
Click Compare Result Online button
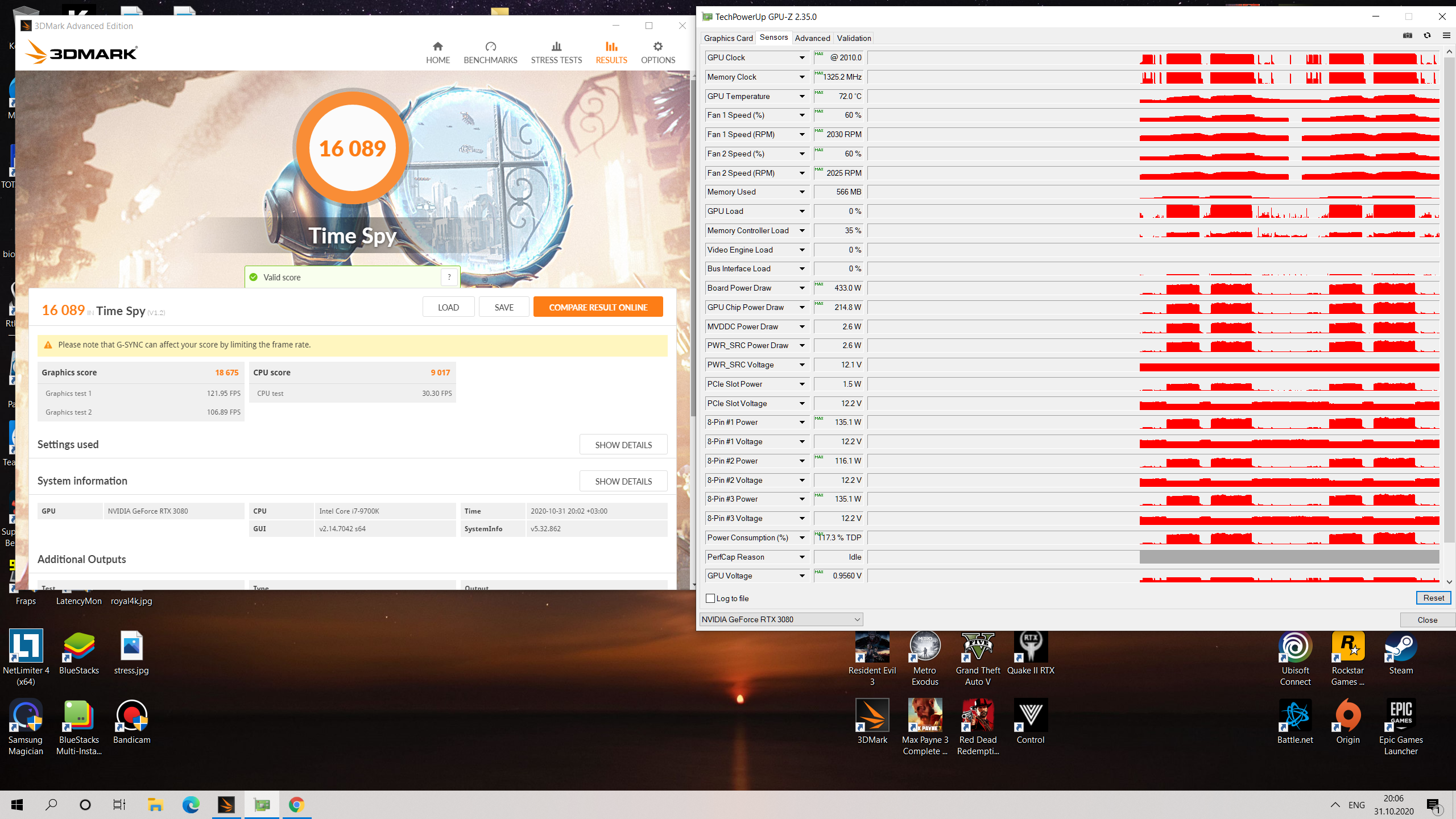coord(598,307)
